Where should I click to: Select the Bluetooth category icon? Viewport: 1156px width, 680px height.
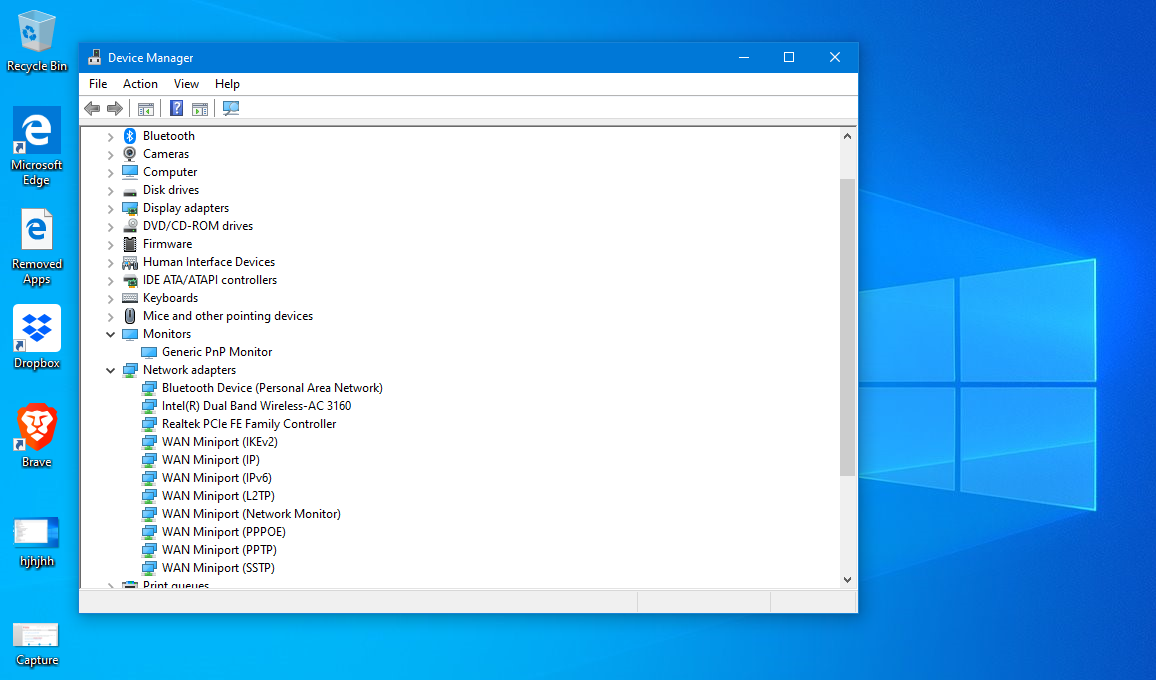(130, 136)
